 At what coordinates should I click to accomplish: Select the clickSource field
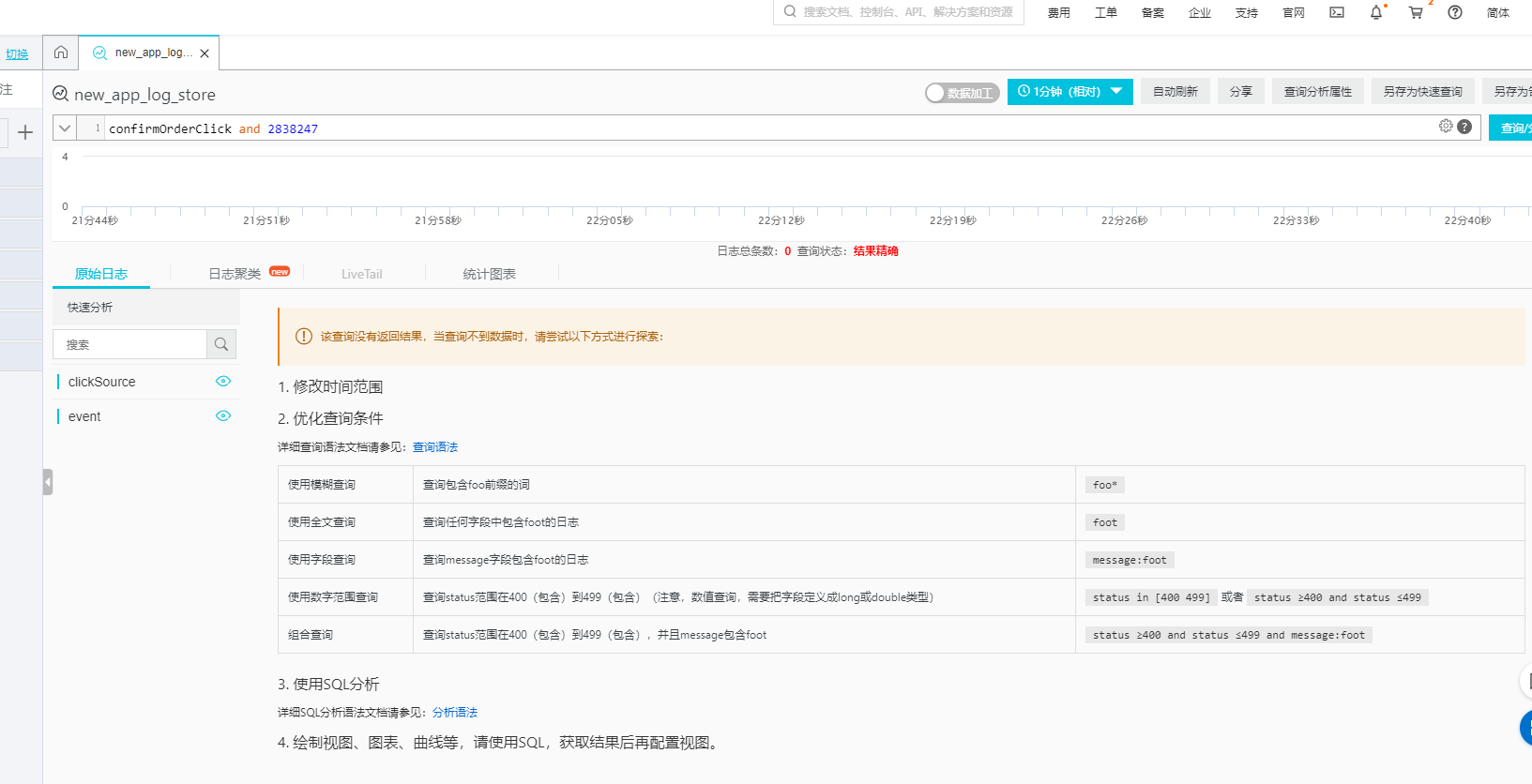[102, 382]
